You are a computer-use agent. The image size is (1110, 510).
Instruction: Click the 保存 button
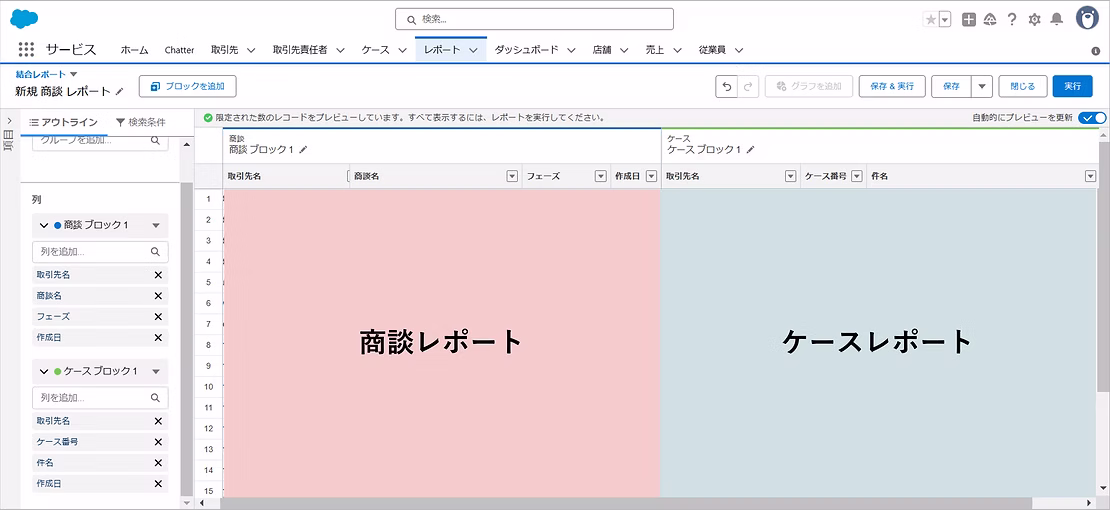click(x=951, y=86)
